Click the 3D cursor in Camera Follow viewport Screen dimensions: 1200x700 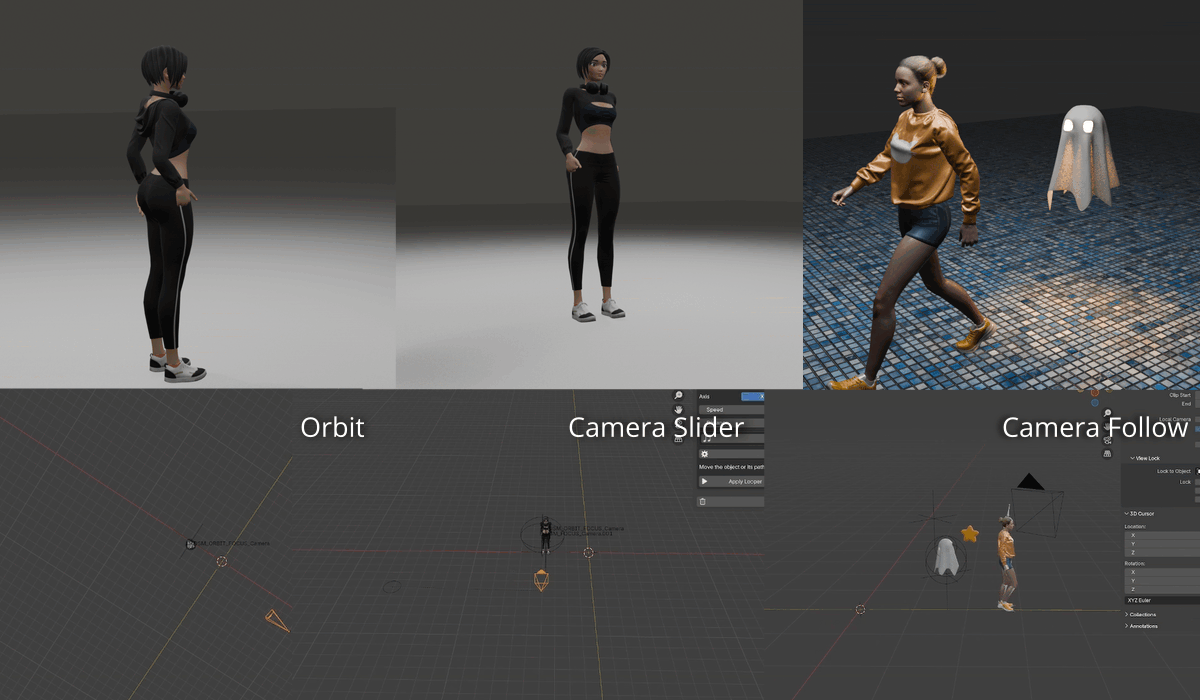[860, 609]
